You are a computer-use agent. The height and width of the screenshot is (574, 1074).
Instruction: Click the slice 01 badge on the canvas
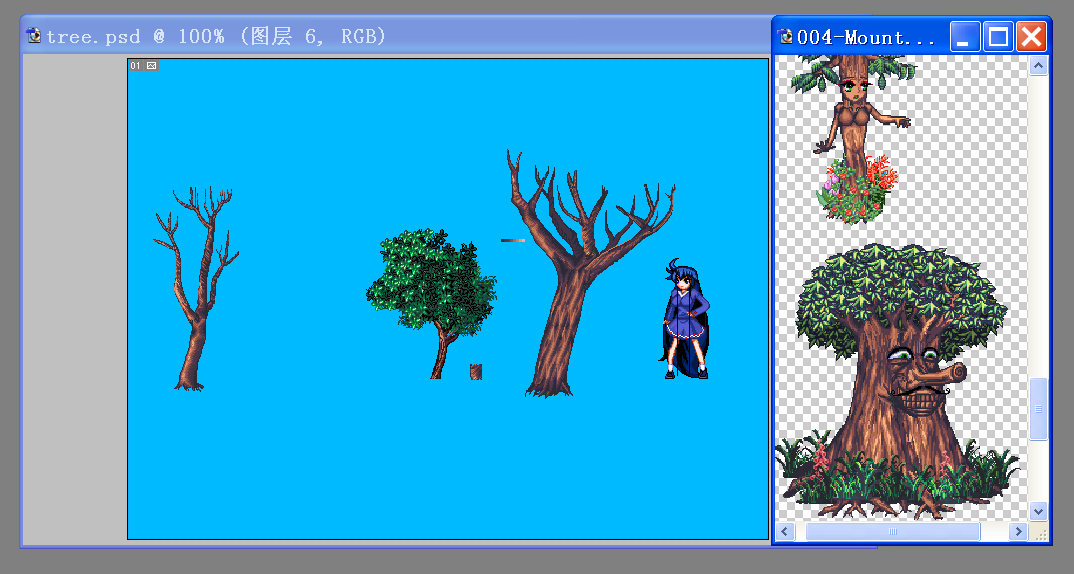click(136, 66)
